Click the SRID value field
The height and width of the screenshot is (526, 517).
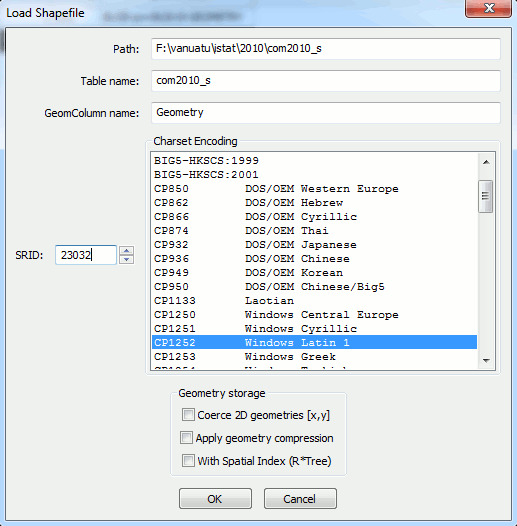coord(86,255)
